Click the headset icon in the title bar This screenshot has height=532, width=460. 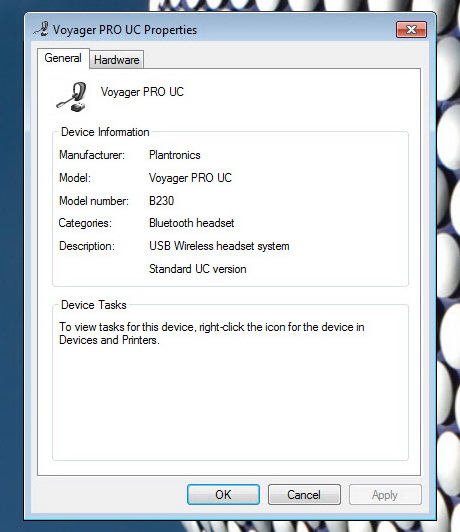41,29
